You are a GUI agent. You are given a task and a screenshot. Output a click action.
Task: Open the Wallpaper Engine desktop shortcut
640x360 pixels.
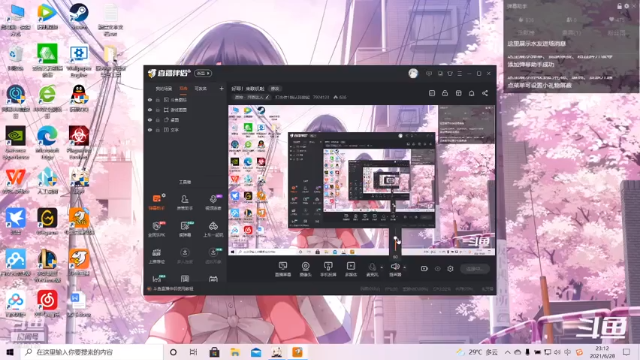point(79,61)
